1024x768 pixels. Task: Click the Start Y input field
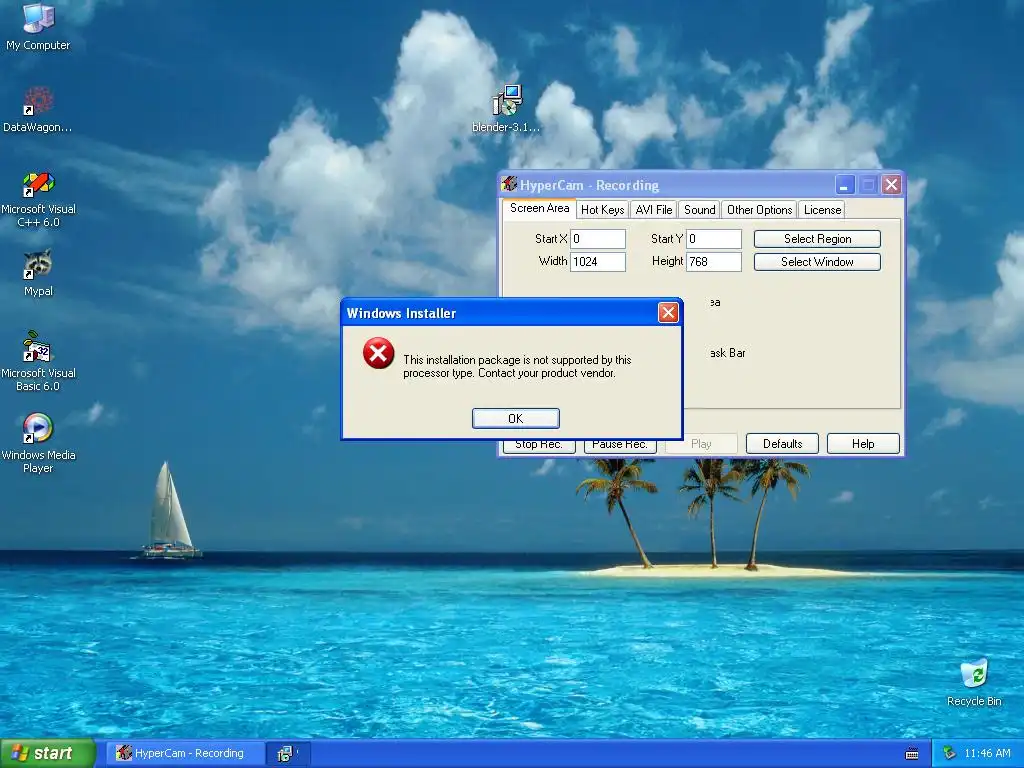pos(714,239)
